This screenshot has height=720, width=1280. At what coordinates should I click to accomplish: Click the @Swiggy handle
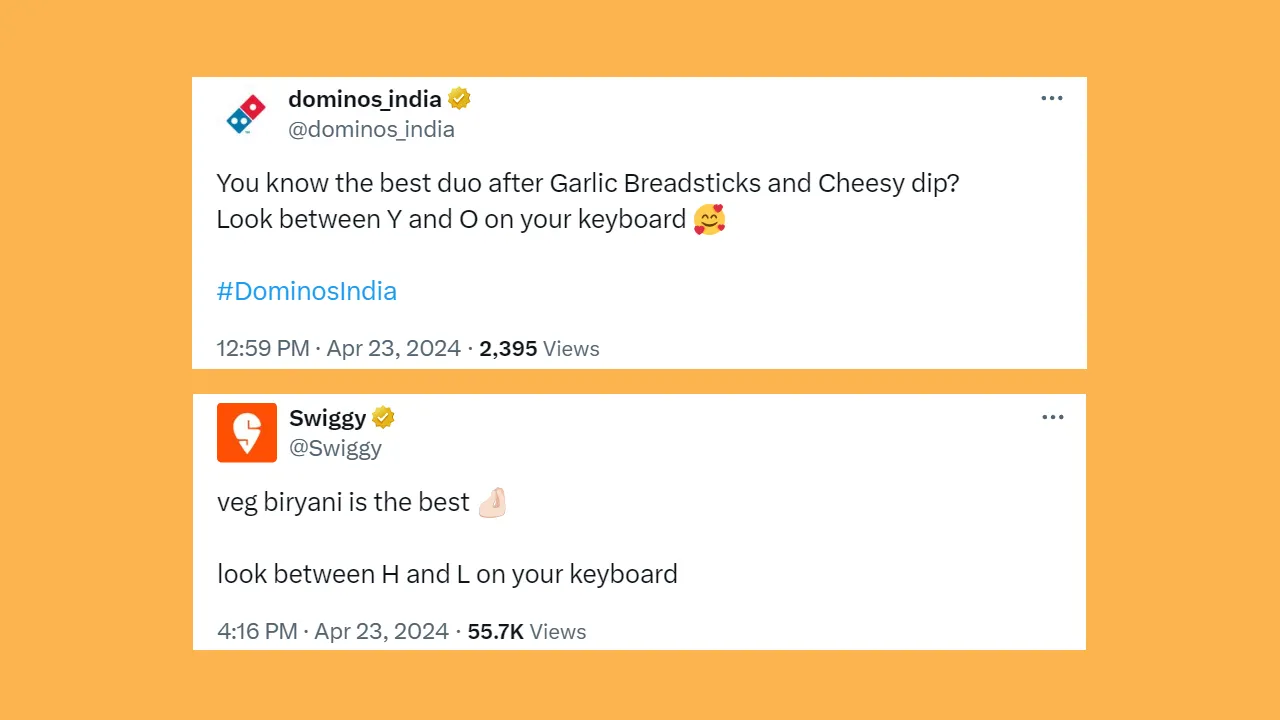(335, 448)
